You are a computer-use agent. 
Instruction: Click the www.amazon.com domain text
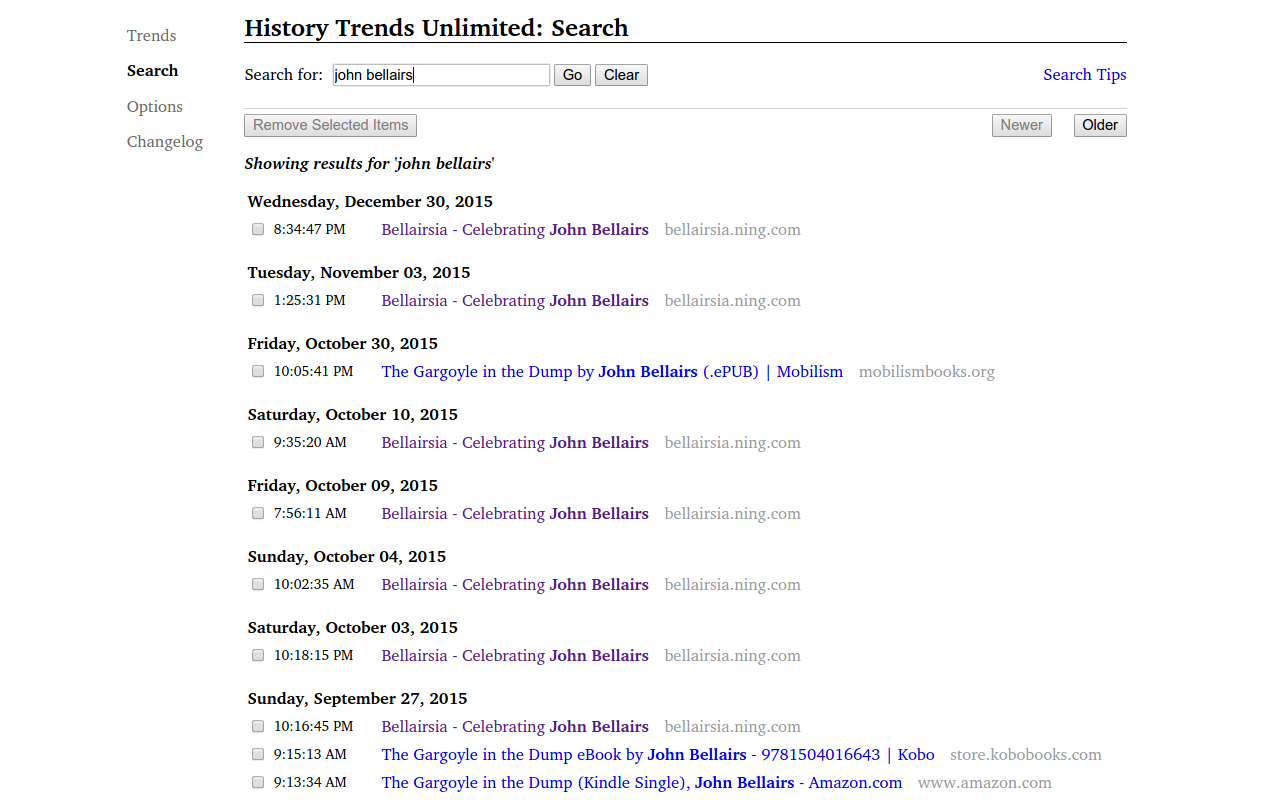pyautogui.click(x=985, y=783)
